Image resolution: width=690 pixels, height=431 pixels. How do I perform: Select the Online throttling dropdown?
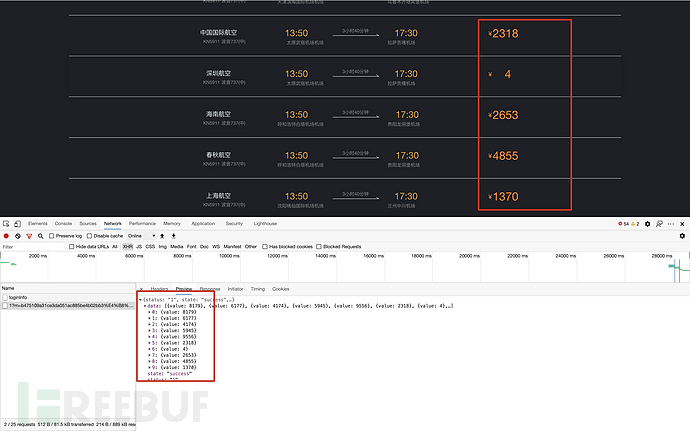141,236
